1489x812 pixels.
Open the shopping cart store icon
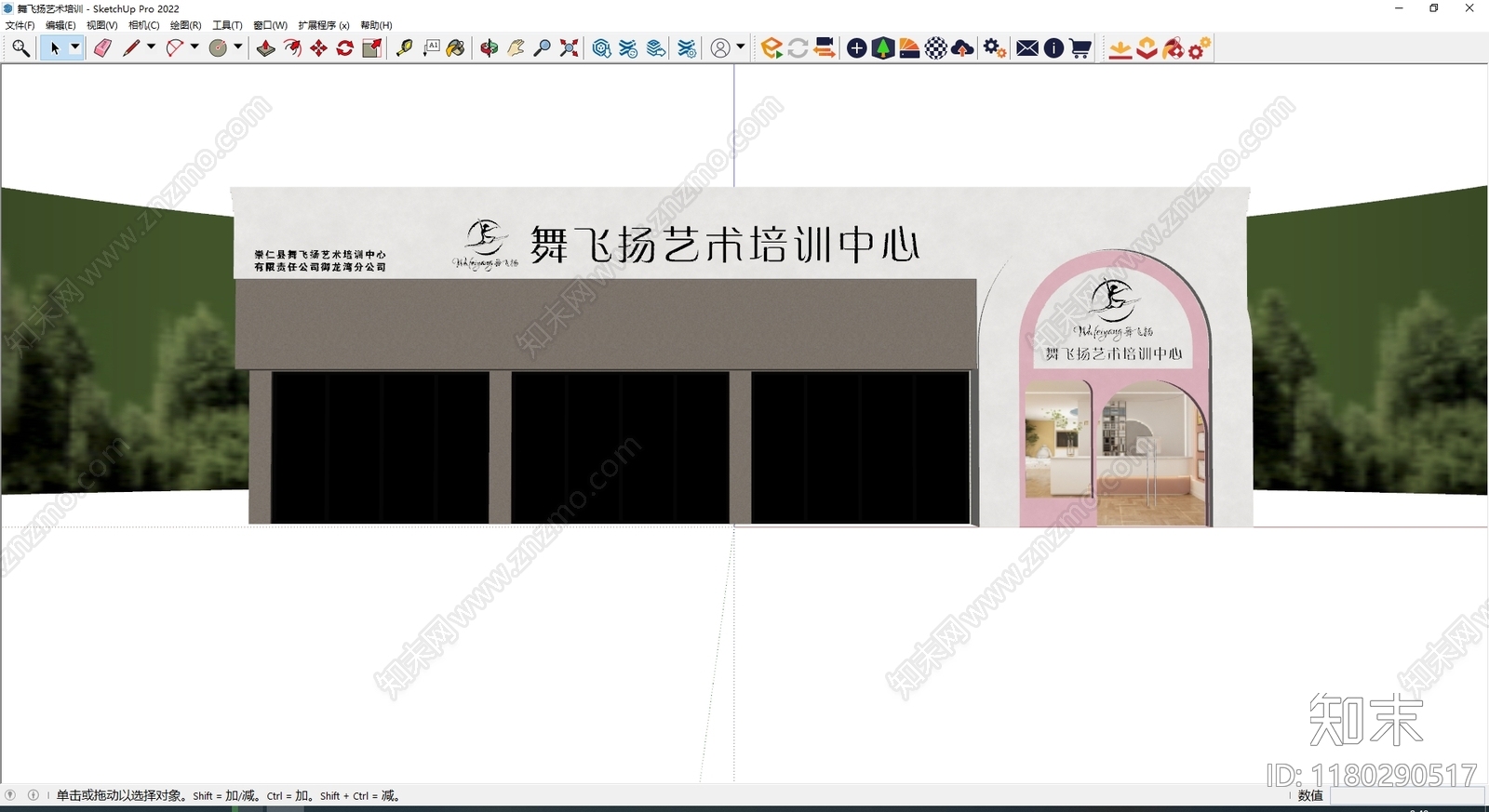pos(1080,48)
